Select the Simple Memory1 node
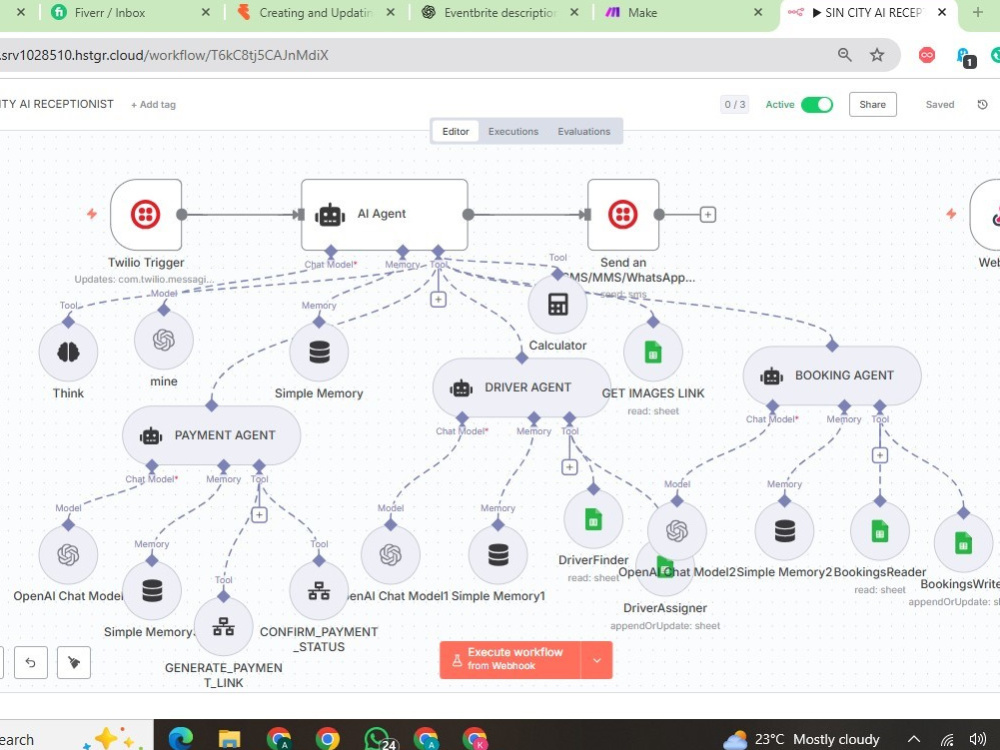The height and width of the screenshot is (750, 1000). [x=498, y=555]
